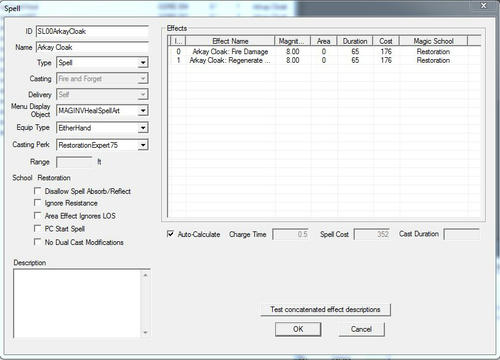Confirm the spell with OK button
This screenshot has width=500, height=360.
pyautogui.click(x=298, y=329)
